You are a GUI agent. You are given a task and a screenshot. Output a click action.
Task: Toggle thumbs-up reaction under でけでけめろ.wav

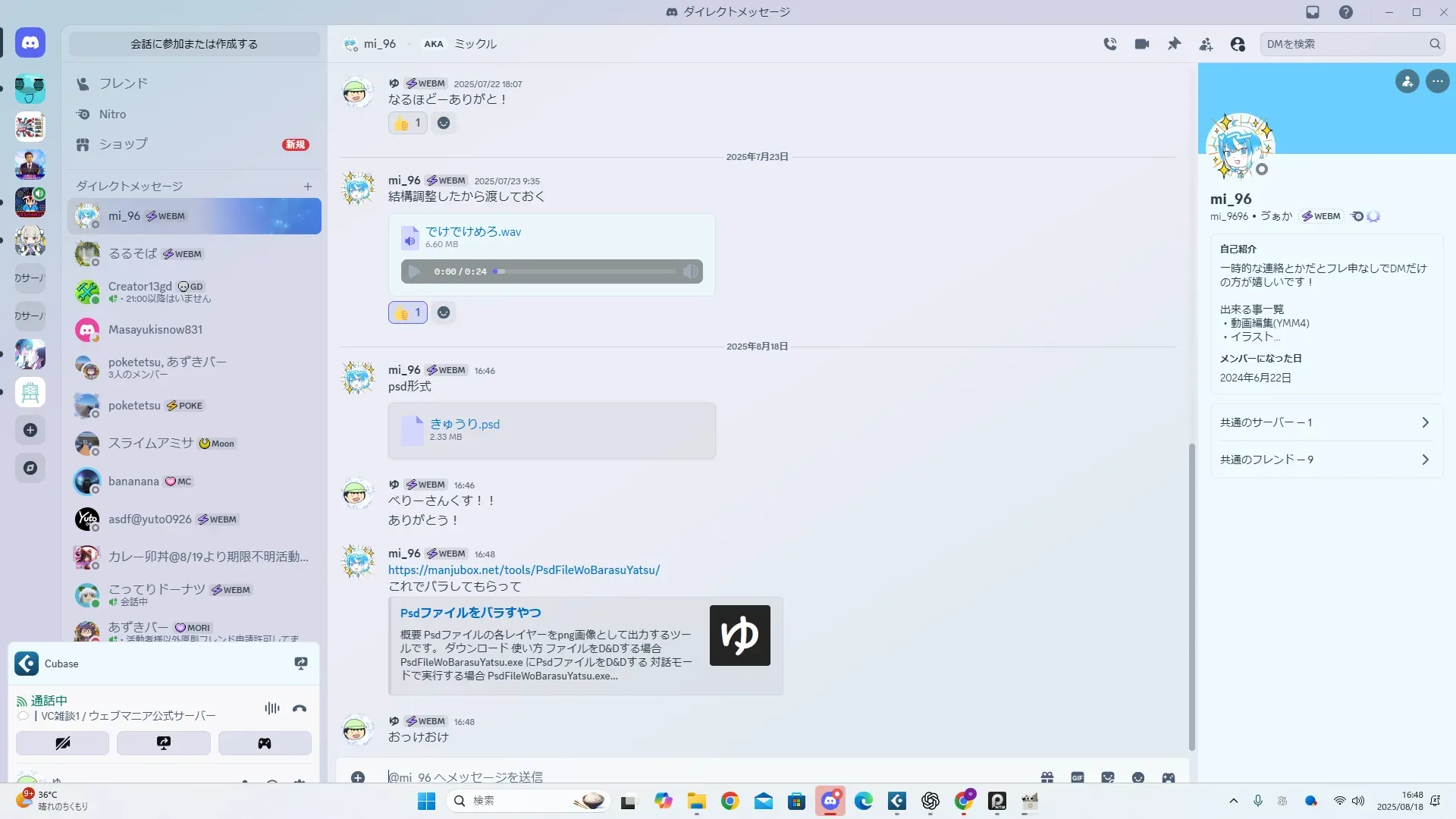coord(408,312)
